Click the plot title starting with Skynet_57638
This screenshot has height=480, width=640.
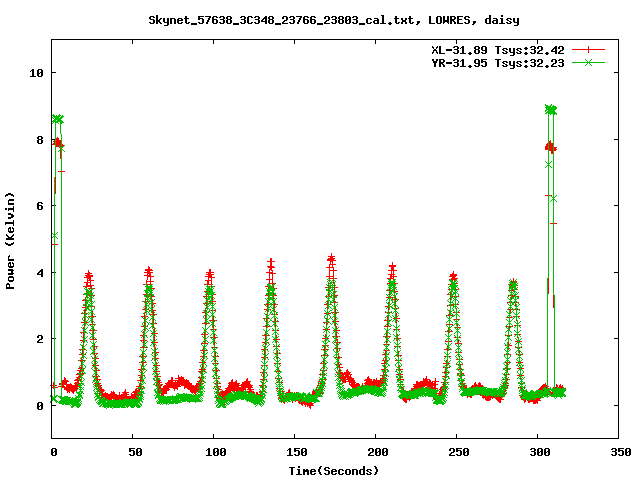coord(333,20)
